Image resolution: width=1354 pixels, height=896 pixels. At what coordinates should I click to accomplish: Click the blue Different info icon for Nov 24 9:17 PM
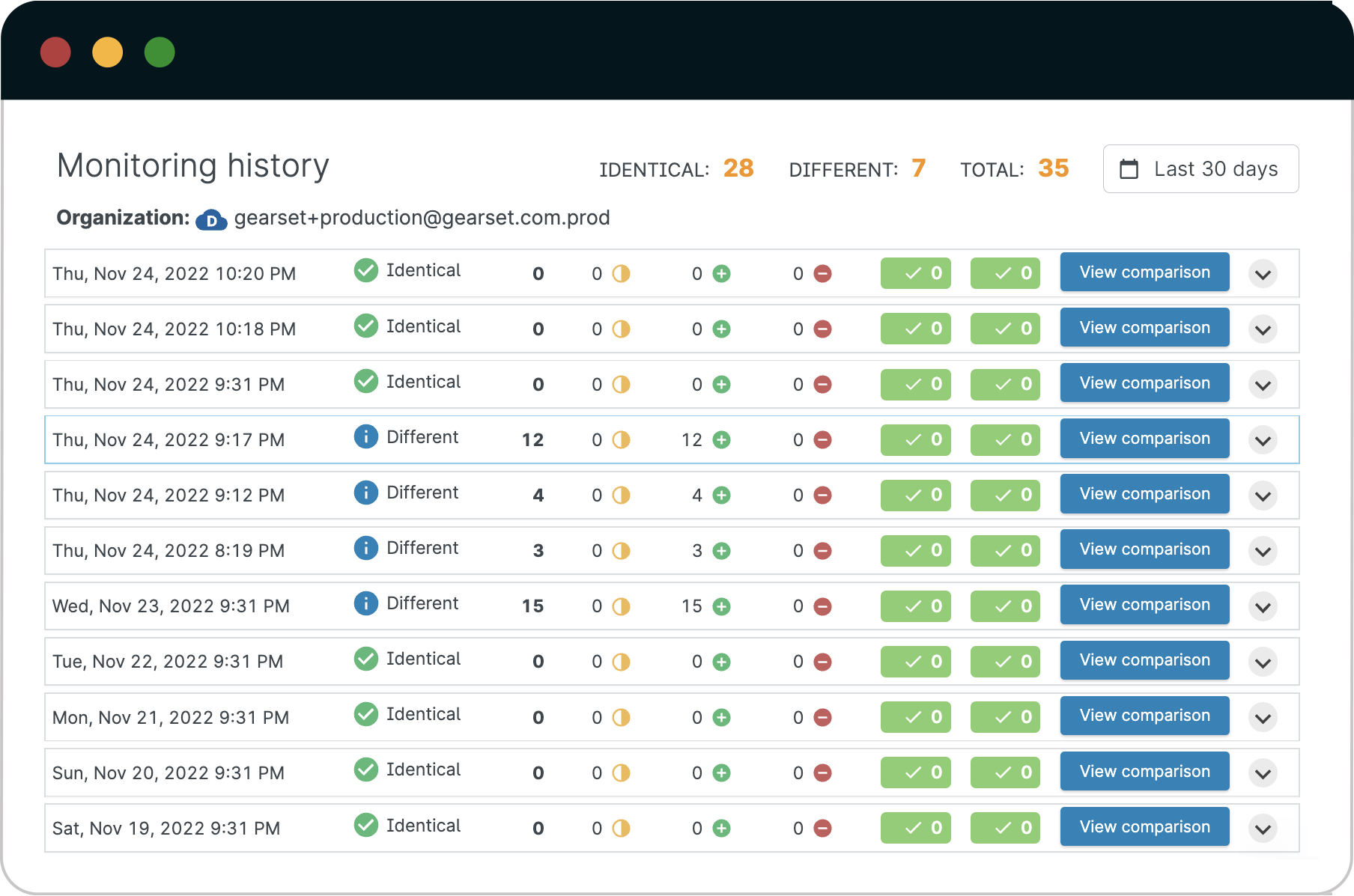coord(365,437)
